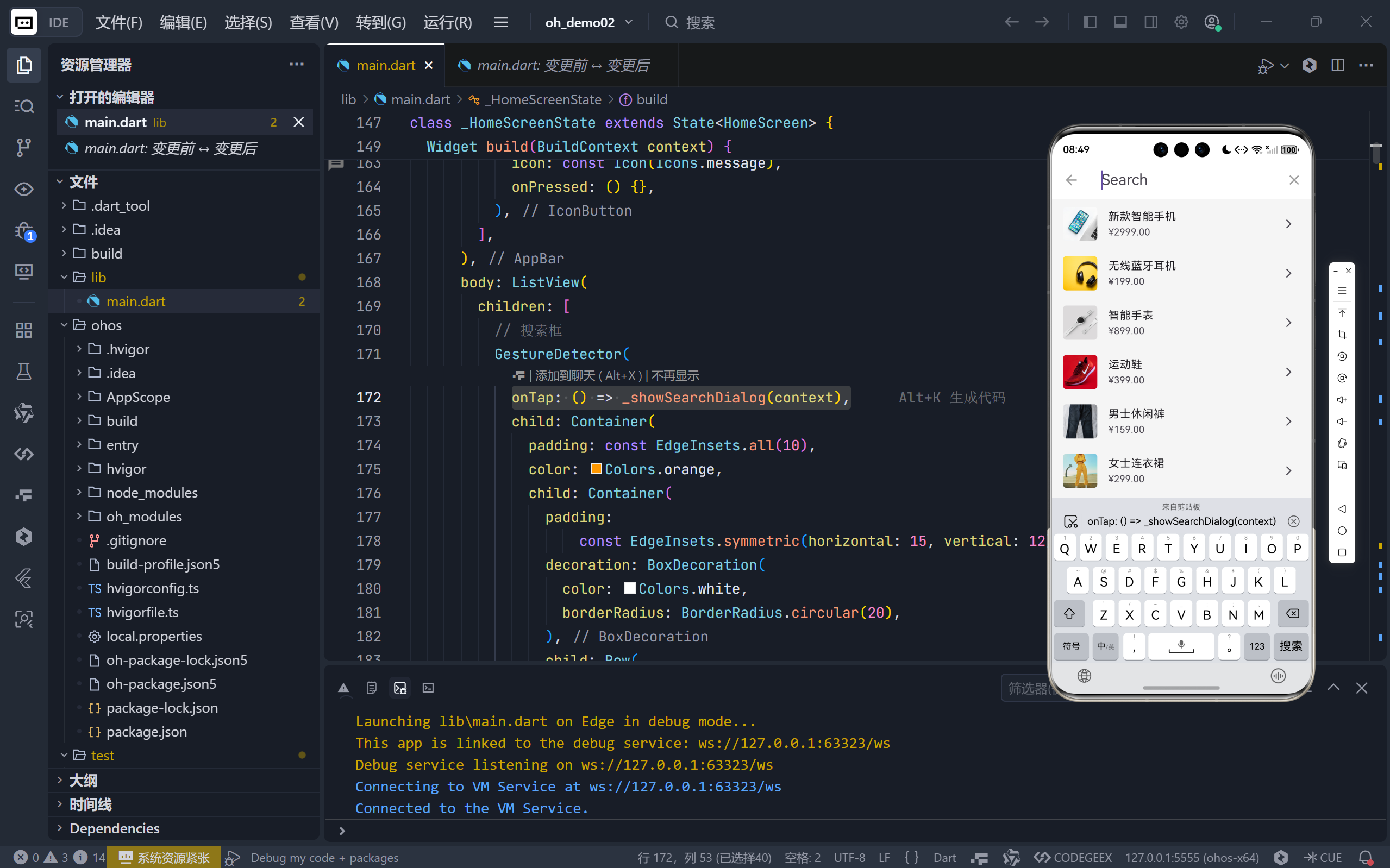Click the terminal icon in bottom panel
Image resolution: width=1390 pixels, height=868 pixels.
pyautogui.click(x=428, y=687)
